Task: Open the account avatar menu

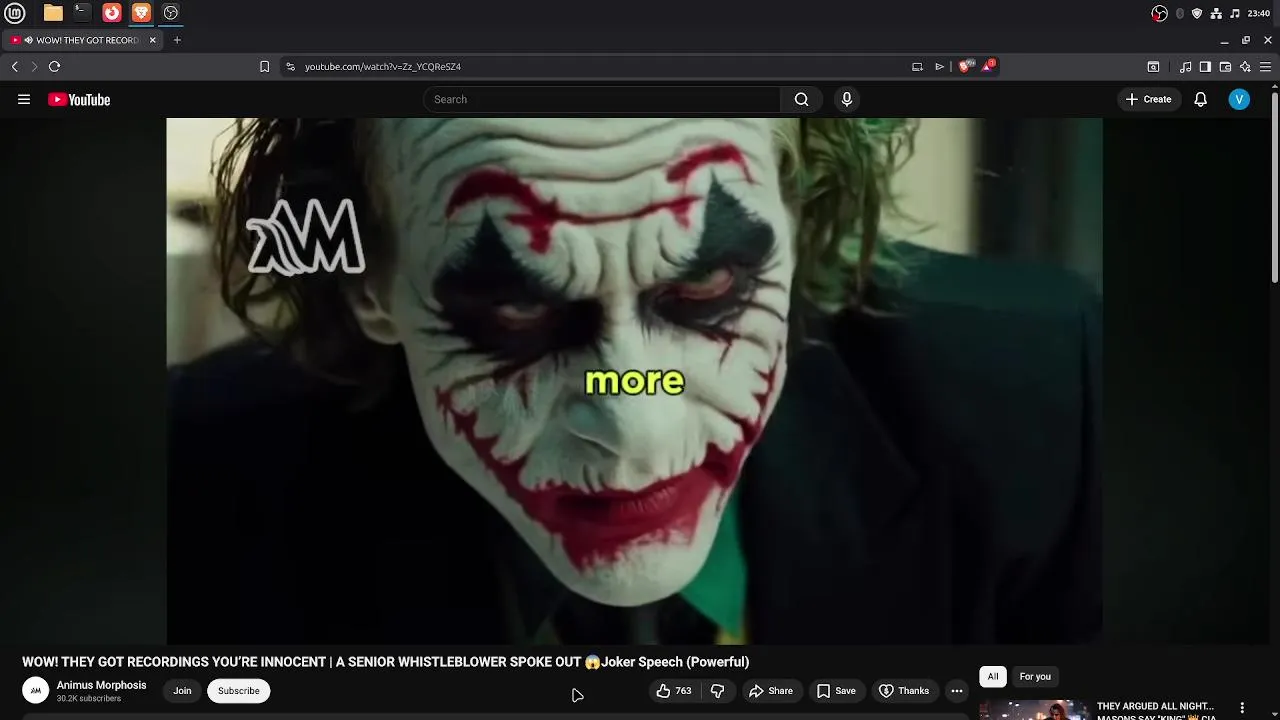Action: (1239, 99)
